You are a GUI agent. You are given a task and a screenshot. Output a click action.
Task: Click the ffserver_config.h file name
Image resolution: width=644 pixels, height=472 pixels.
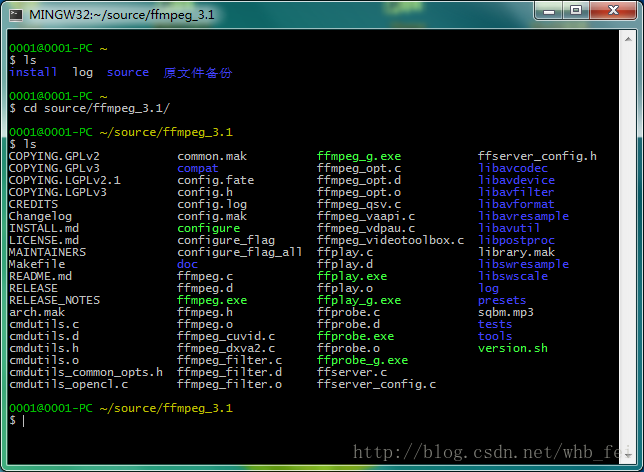click(537, 157)
